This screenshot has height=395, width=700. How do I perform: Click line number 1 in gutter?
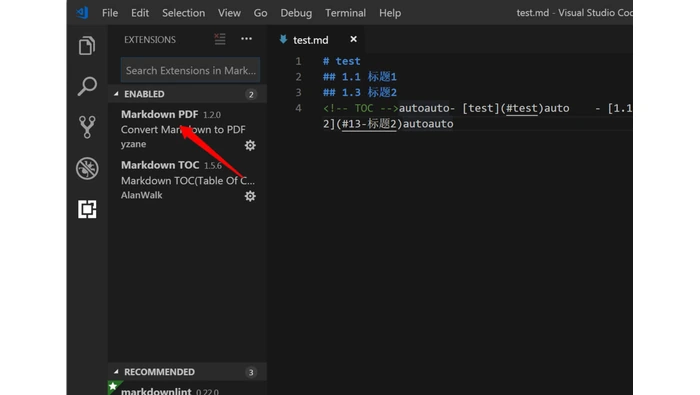tap(298, 61)
